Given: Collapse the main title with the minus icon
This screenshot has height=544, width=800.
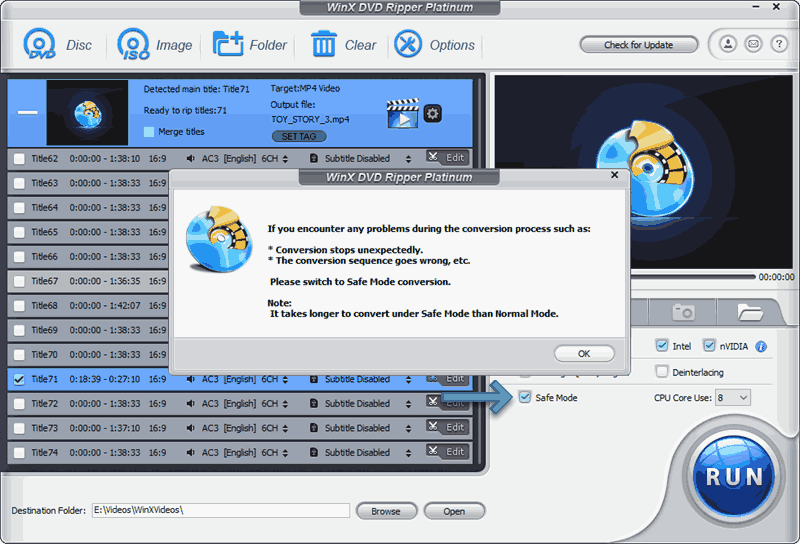Looking at the screenshot, I should tap(28, 112).
